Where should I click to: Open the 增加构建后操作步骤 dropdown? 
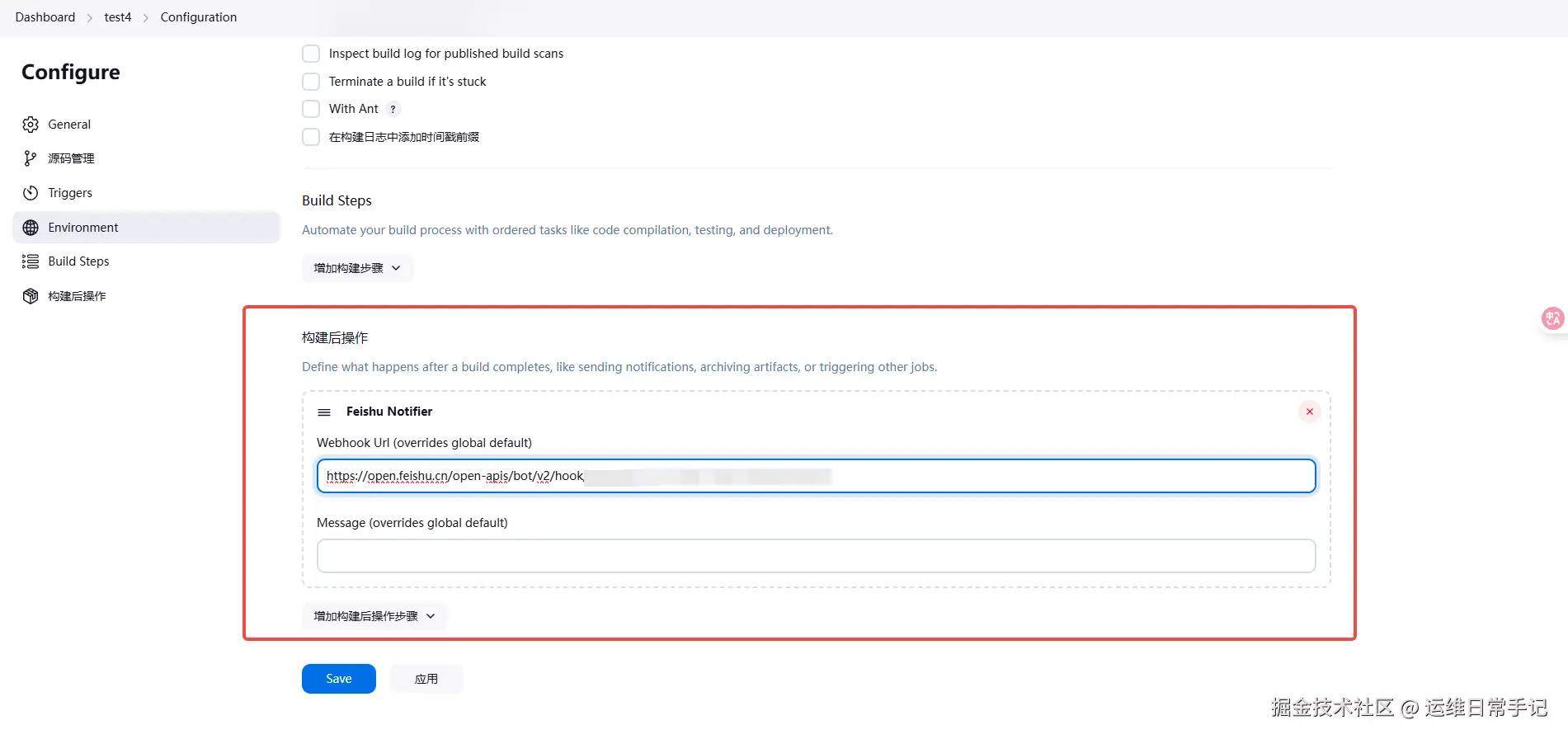pyautogui.click(x=374, y=616)
